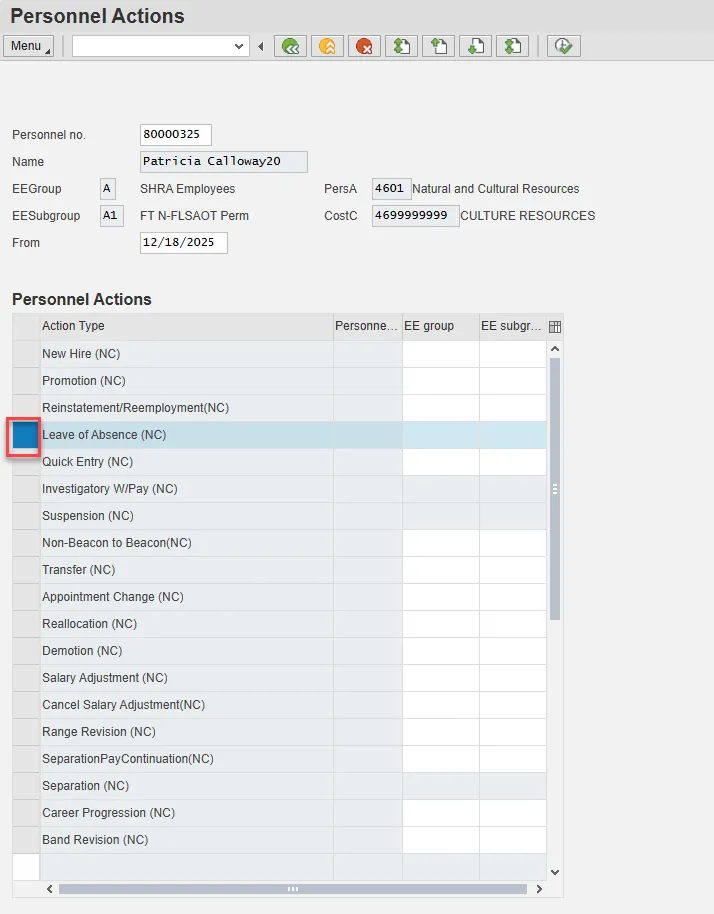Click the vertical scrollbar thumb

(555, 489)
